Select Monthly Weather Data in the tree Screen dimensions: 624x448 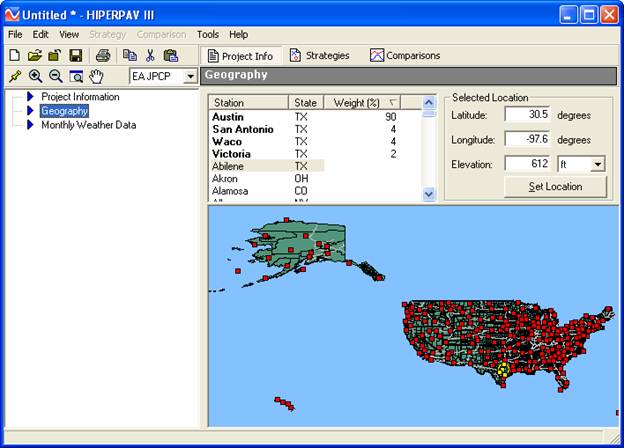pyautogui.click(x=89, y=125)
